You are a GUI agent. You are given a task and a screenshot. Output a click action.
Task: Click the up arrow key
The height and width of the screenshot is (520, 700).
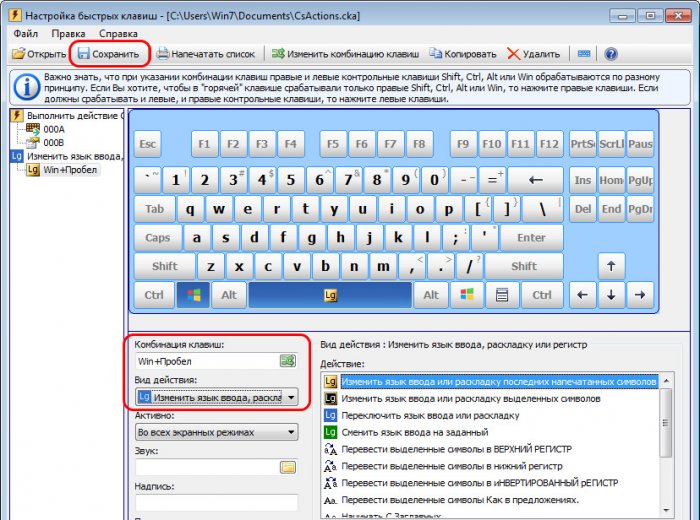click(x=611, y=266)
